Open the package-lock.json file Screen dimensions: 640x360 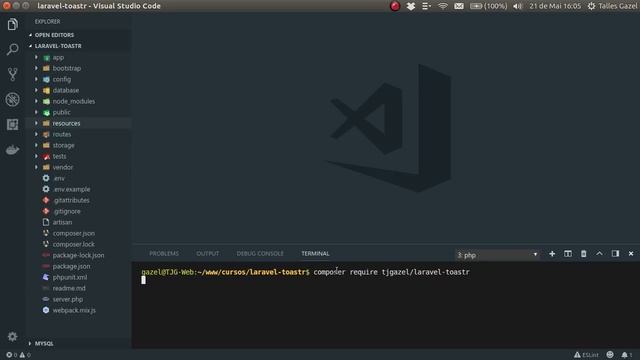pos(78,256)
